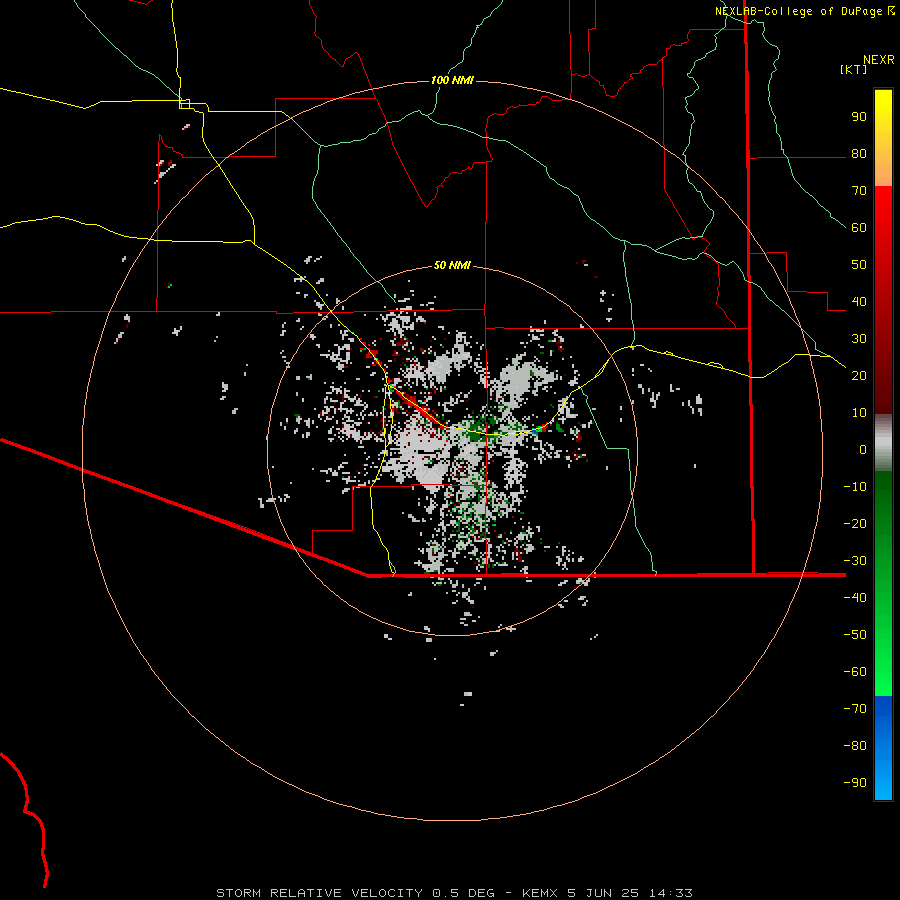Click the -20 value on the velocity scale
Viewport: 900px width, 900px height.
pos(855,523)
